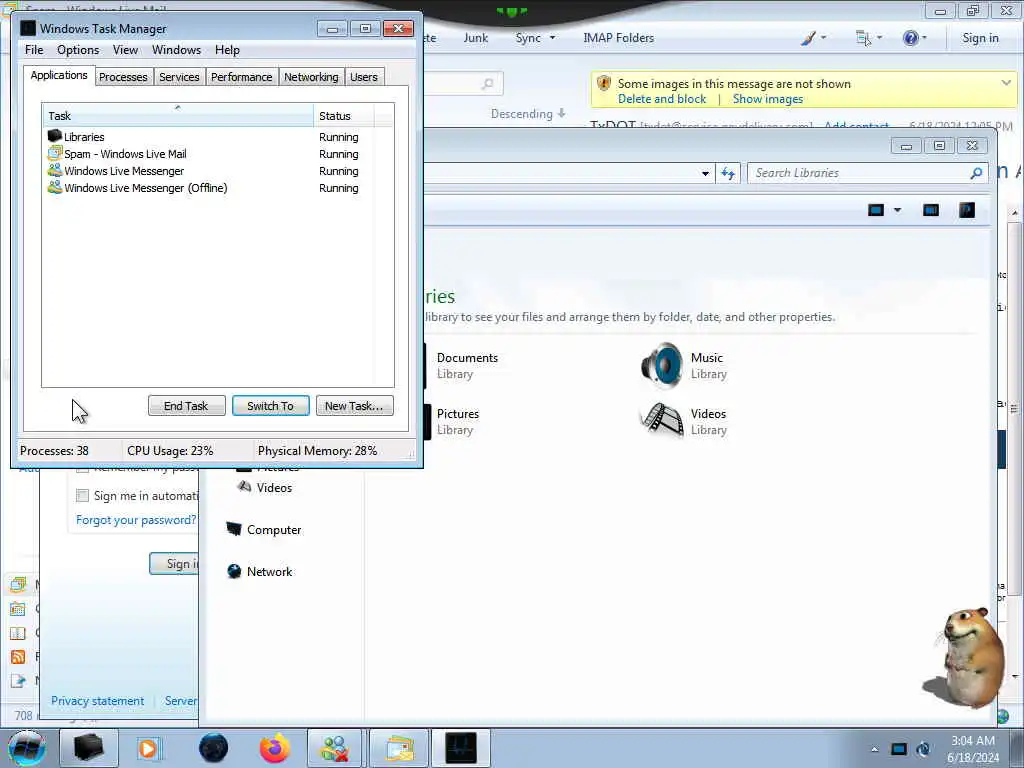
Task: Click the menus list icon in Live Mail toolbar
Action: click(x=863, y=38)
